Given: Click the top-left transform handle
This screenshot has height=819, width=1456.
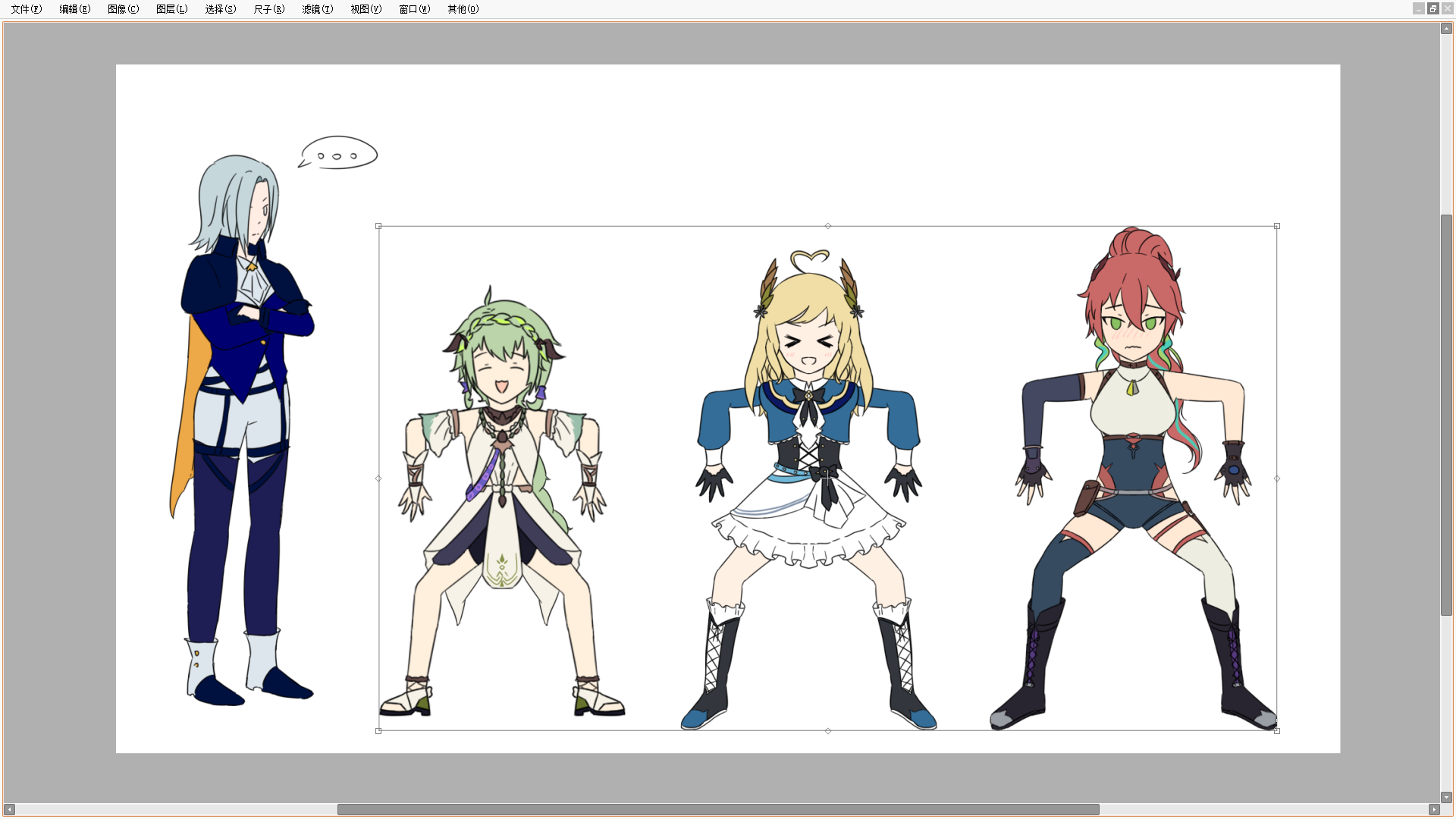Looking at the screenshot, I should pyautogui.click(x=378, y=226).
